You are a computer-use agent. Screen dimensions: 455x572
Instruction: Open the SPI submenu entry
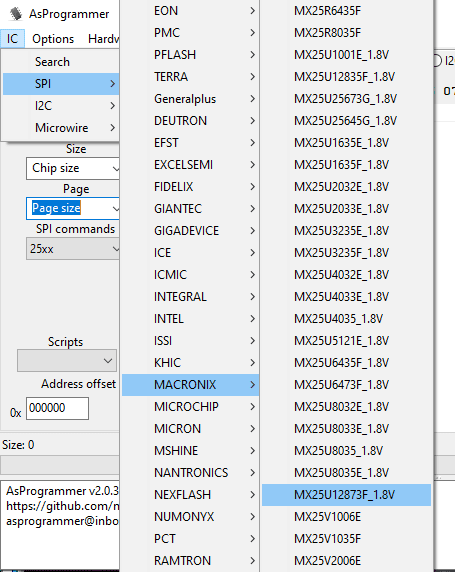(61, 84)
